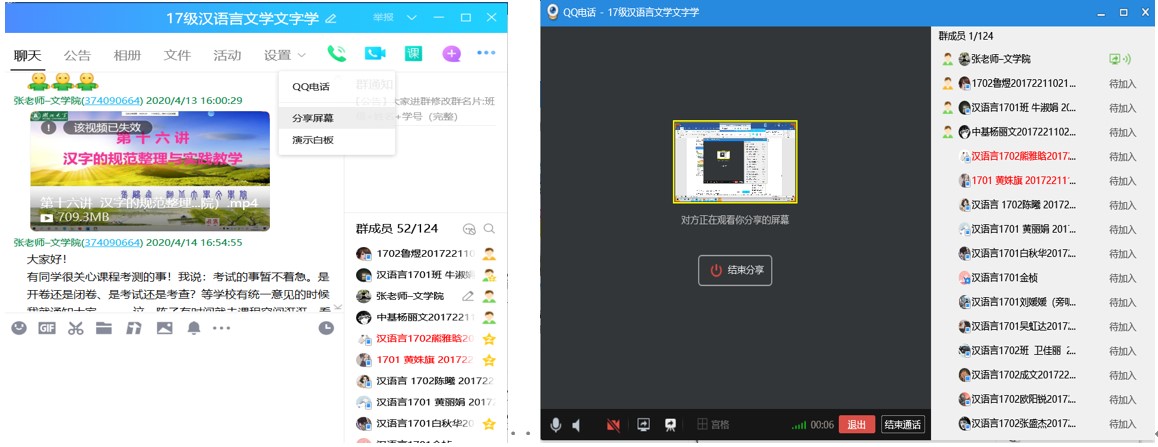Image resolution: width=1158 pixels, height=447 pixels.
Task: Start a QQ voice call with green phone icon
Action: (x=336, y=54)
